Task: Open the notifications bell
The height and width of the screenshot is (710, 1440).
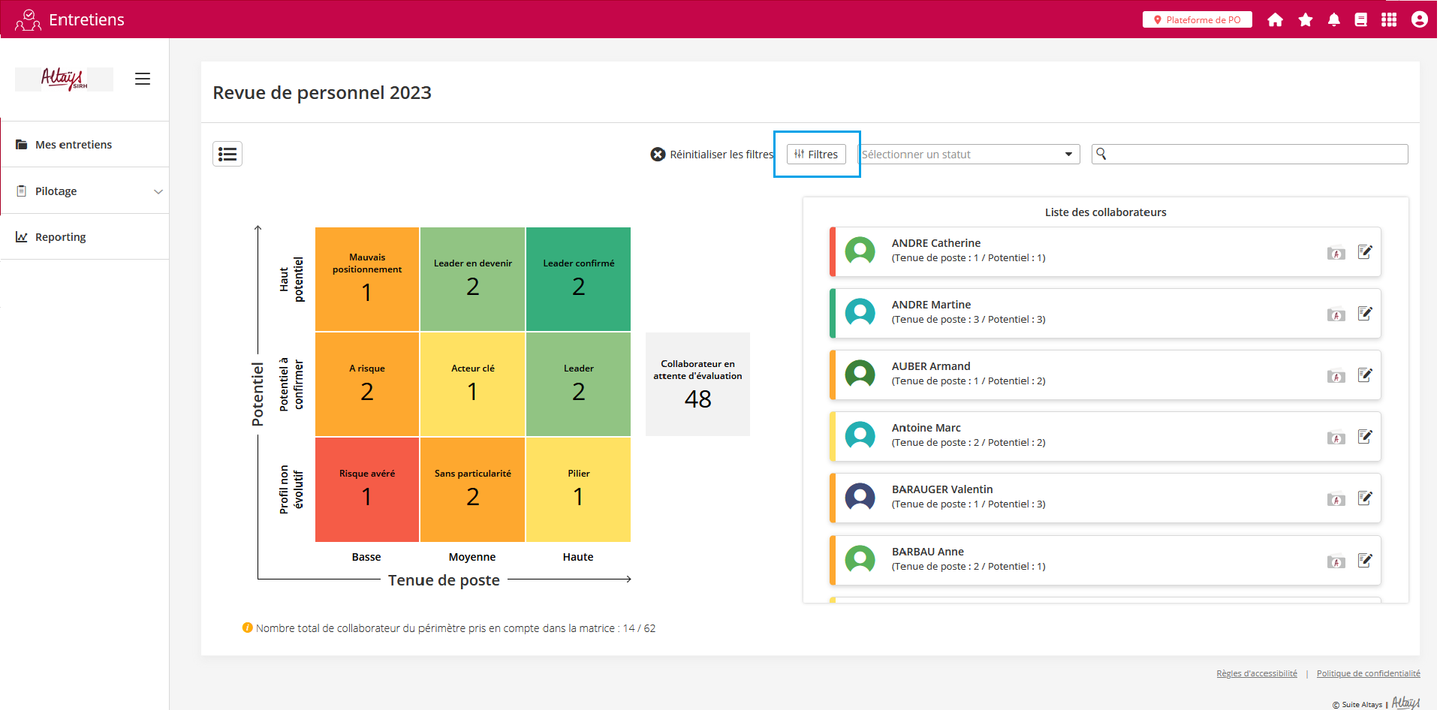Action: coord(1334,20)
